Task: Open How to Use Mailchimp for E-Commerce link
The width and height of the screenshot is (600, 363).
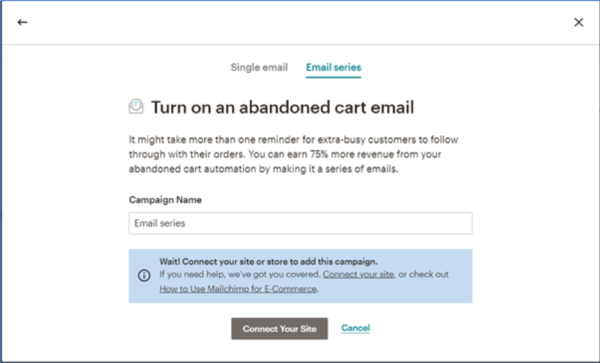Action: coord(238,289)
